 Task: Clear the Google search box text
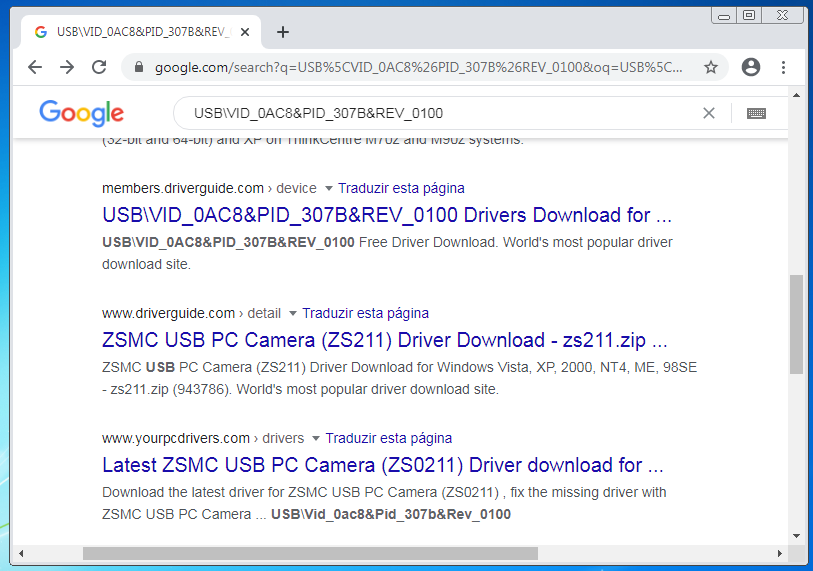point(708,113)
